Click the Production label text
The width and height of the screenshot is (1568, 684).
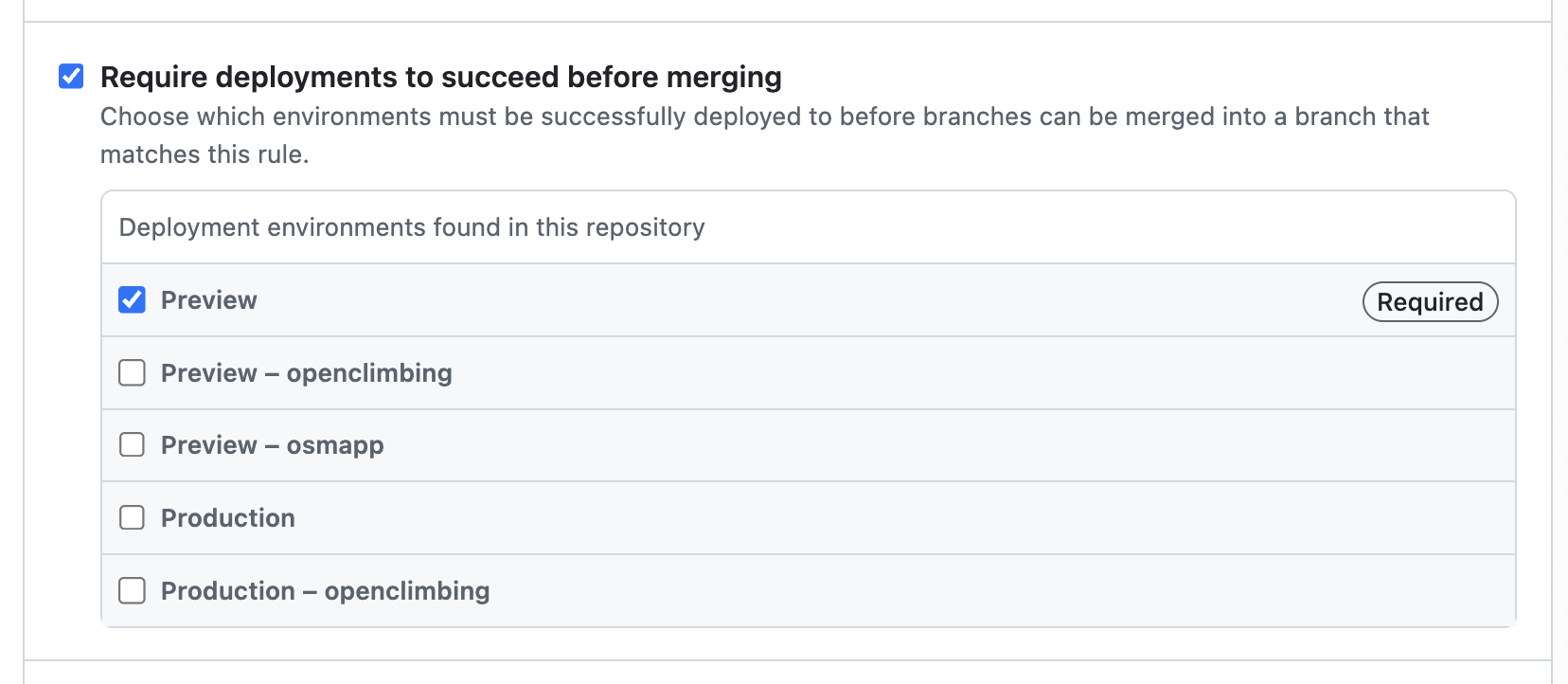click(227, 517)
